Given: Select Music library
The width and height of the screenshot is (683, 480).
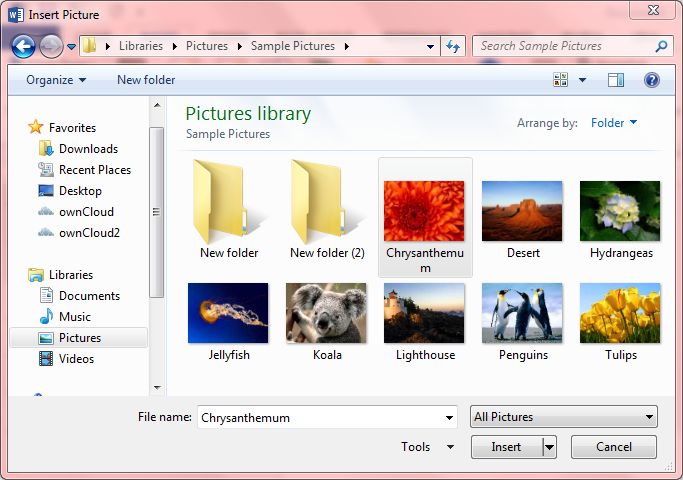Looking at the screenshot, I should coord(75,317).
